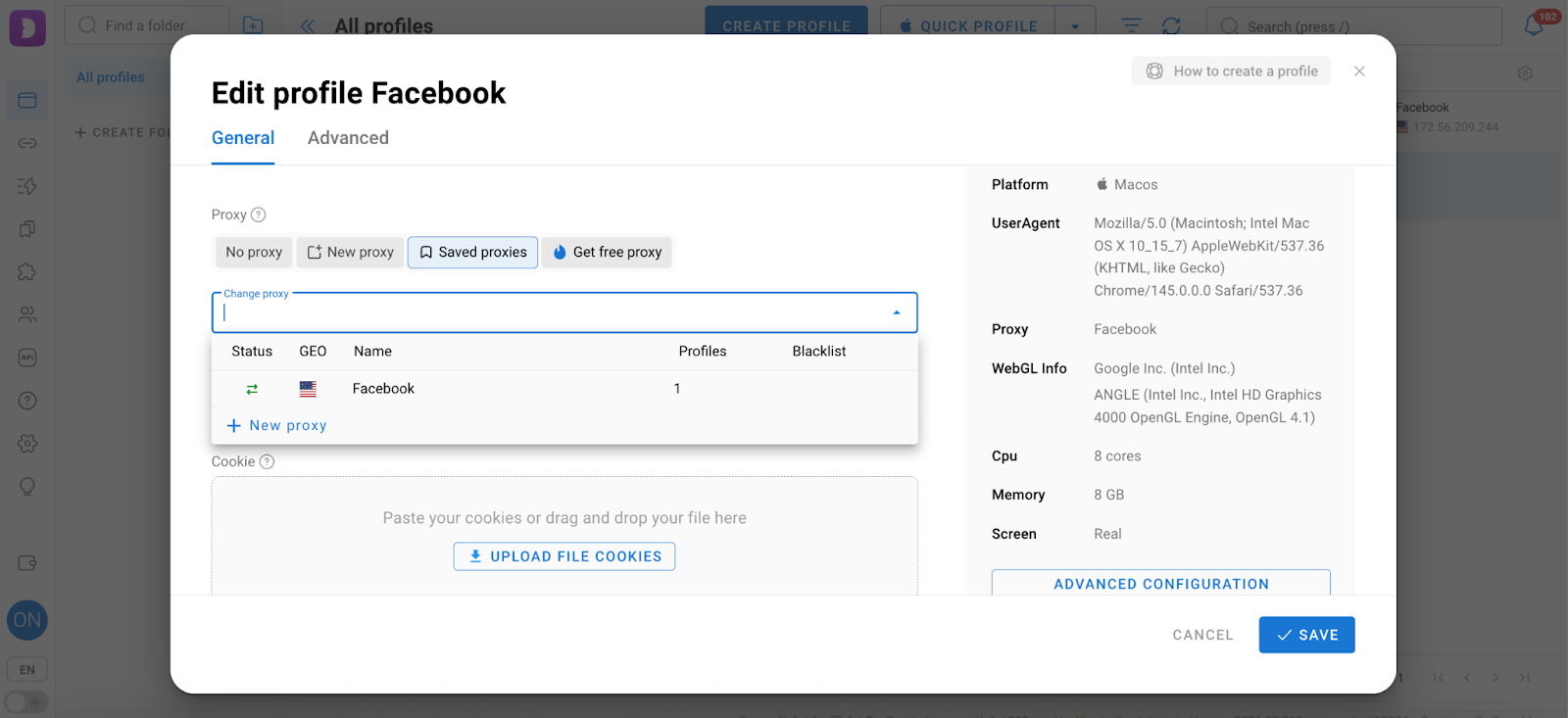Click the Proxy help question mark icon
Viewport: 1568px width, 718px height.
coord(259,215)
